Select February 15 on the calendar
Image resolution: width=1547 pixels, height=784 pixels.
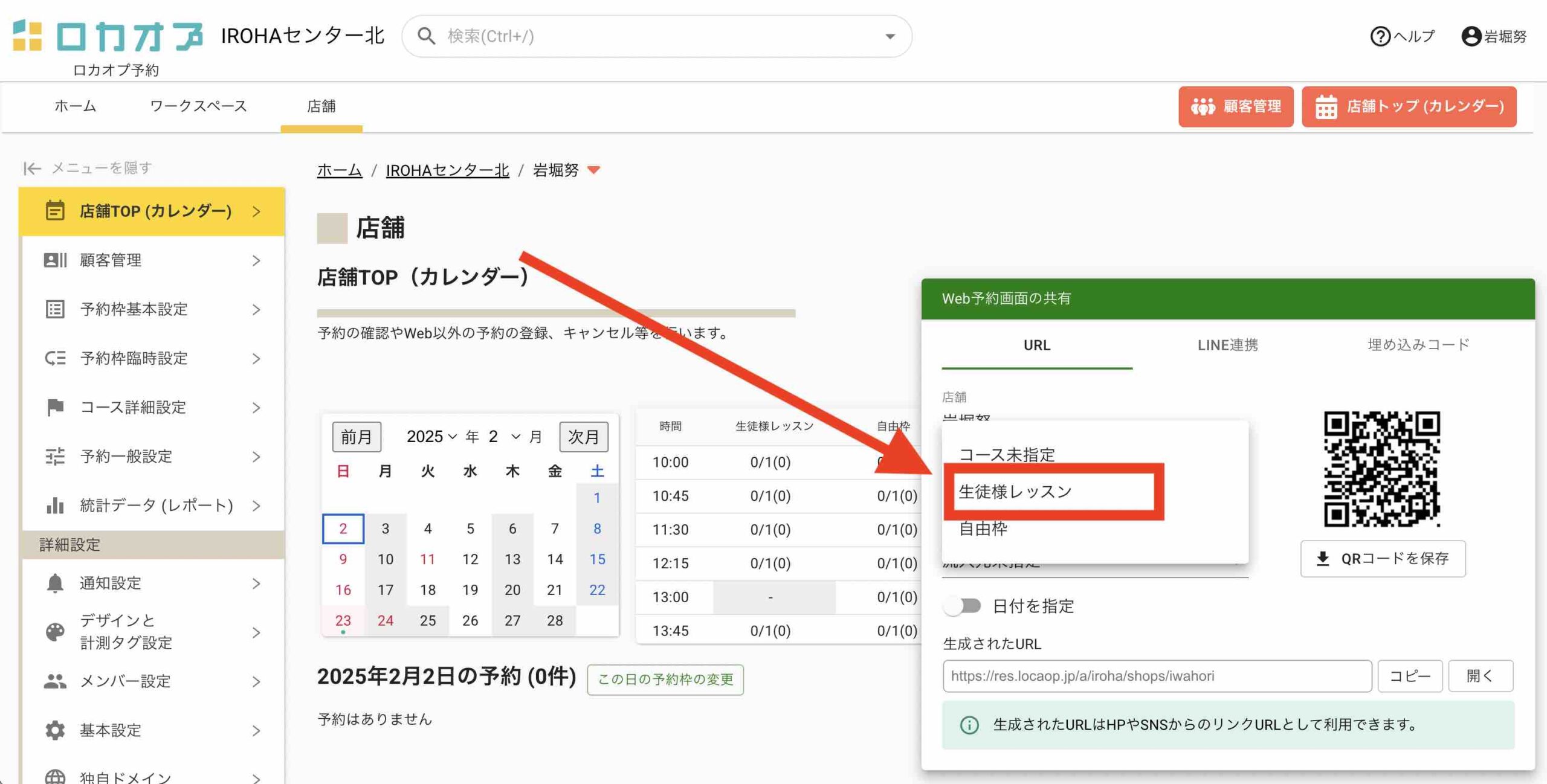[597, 559]
